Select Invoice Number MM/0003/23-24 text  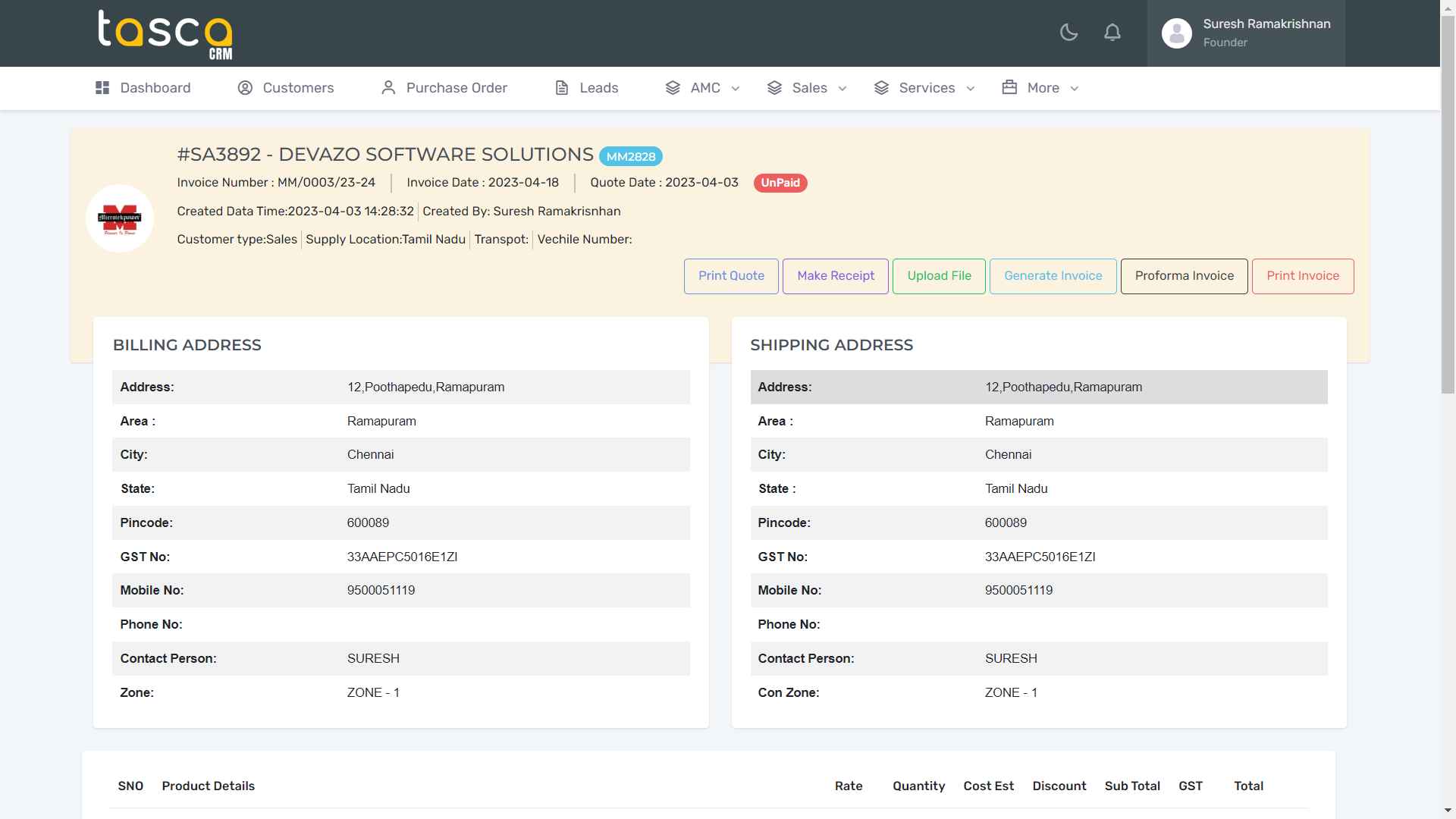(x=276, y=183)
